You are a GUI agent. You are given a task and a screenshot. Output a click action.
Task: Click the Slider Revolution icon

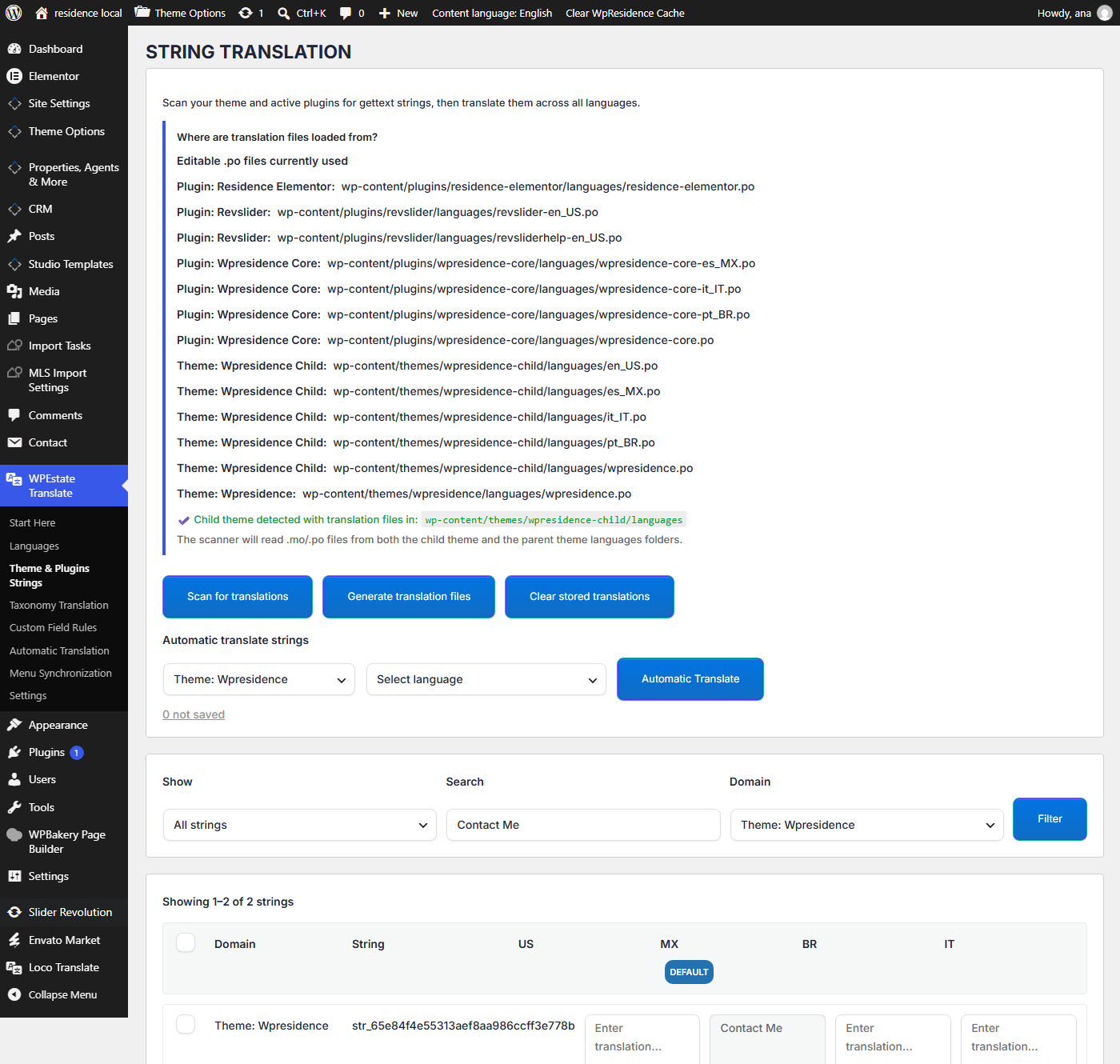point(14,912)
